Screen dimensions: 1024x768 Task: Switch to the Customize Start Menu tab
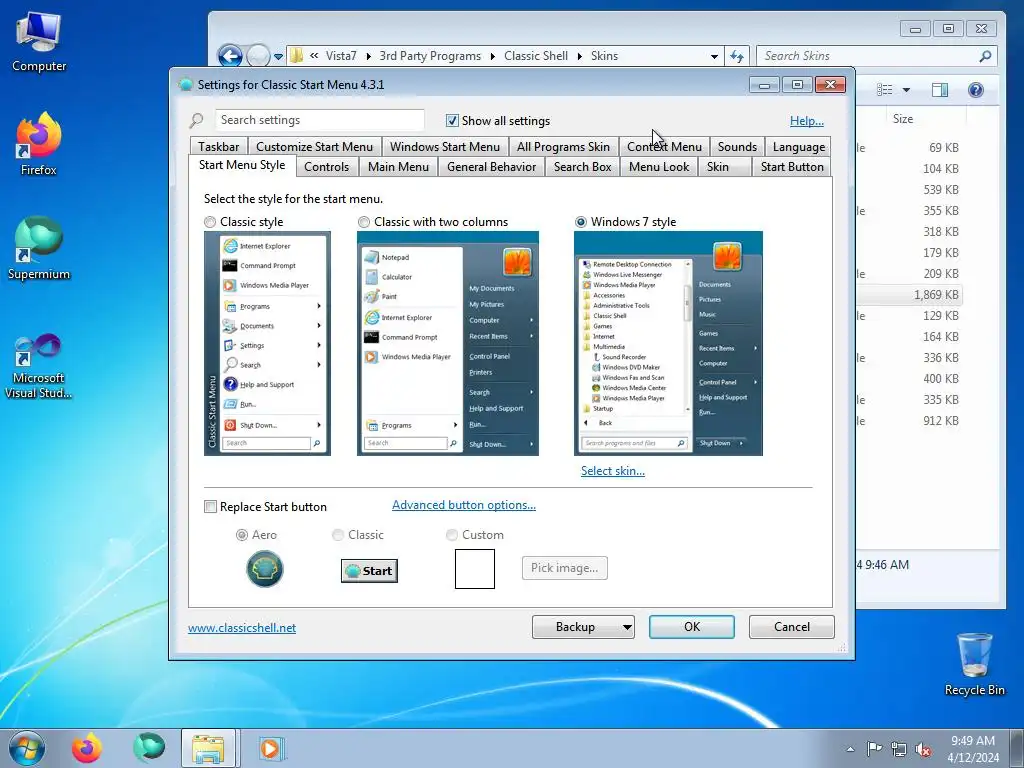314,147
